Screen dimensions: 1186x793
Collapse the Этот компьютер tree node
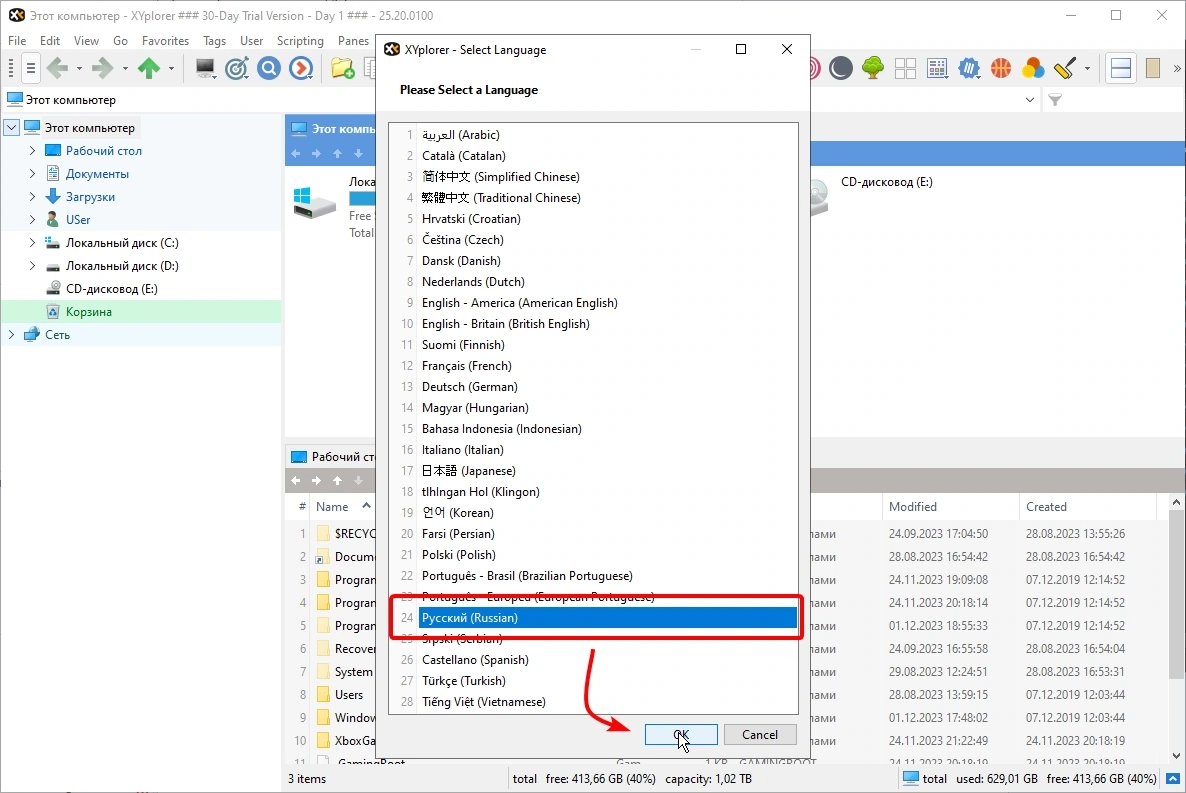tap(11, 128)
